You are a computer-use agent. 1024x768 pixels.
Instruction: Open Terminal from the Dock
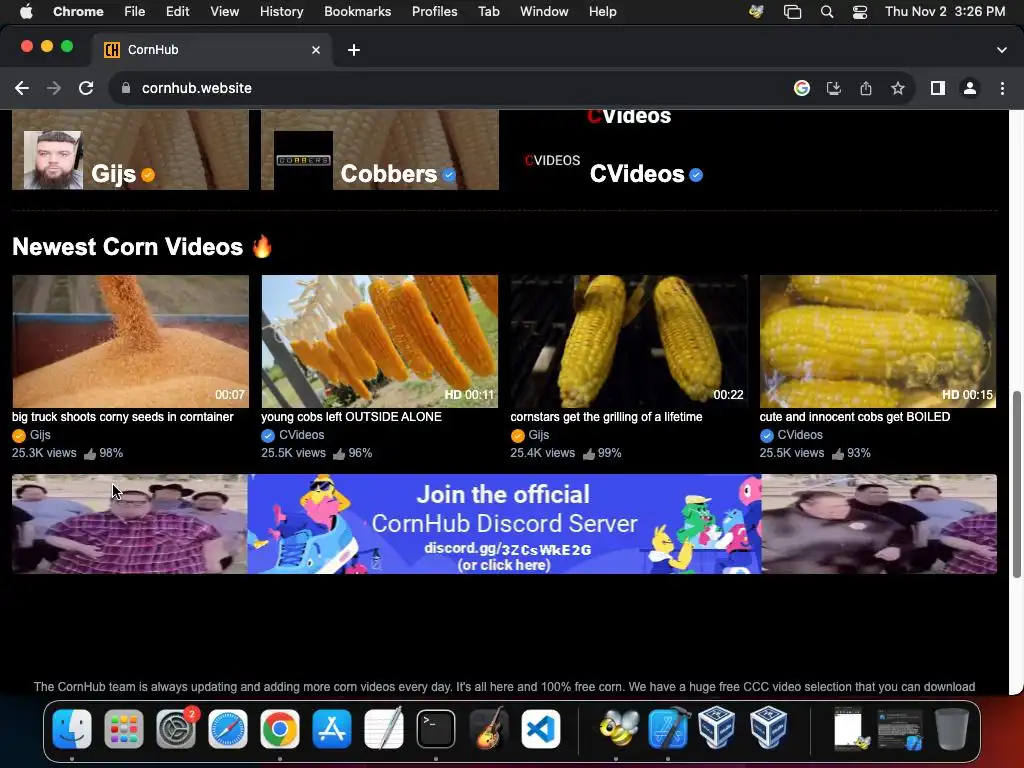click(x=436, y=729)
